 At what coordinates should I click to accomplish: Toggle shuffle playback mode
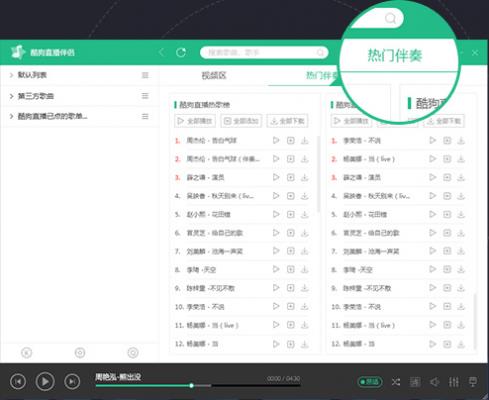pos(396,382)
